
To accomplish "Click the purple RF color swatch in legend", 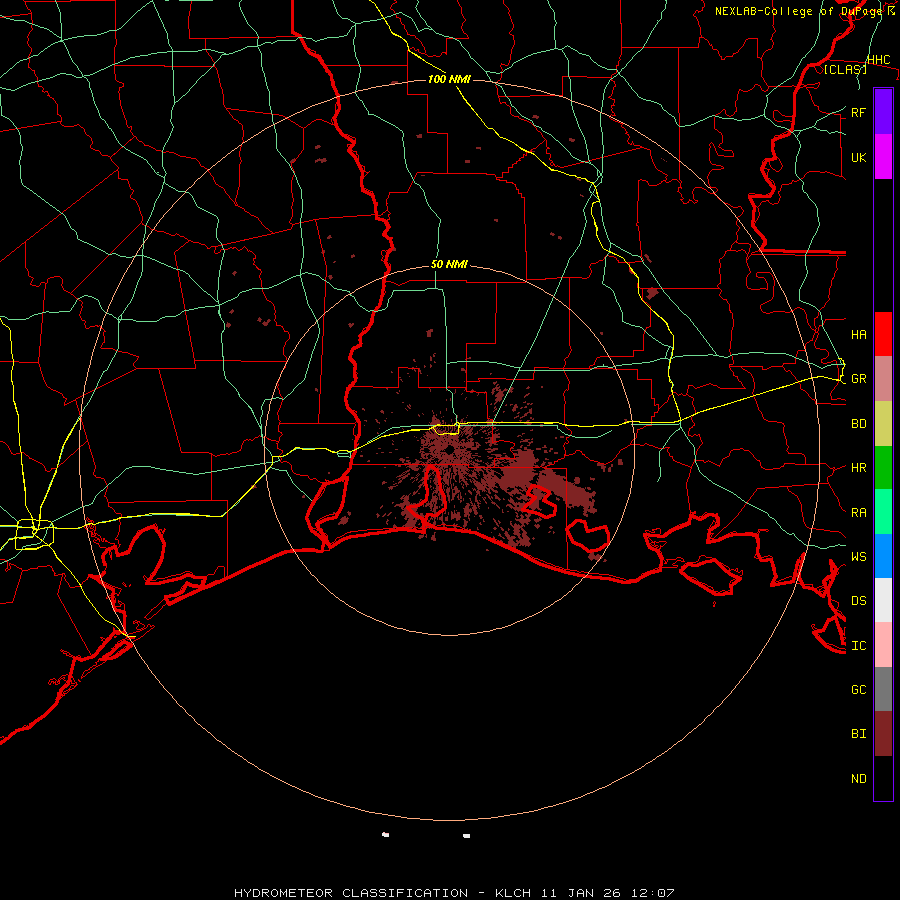I will click(883, 112).
